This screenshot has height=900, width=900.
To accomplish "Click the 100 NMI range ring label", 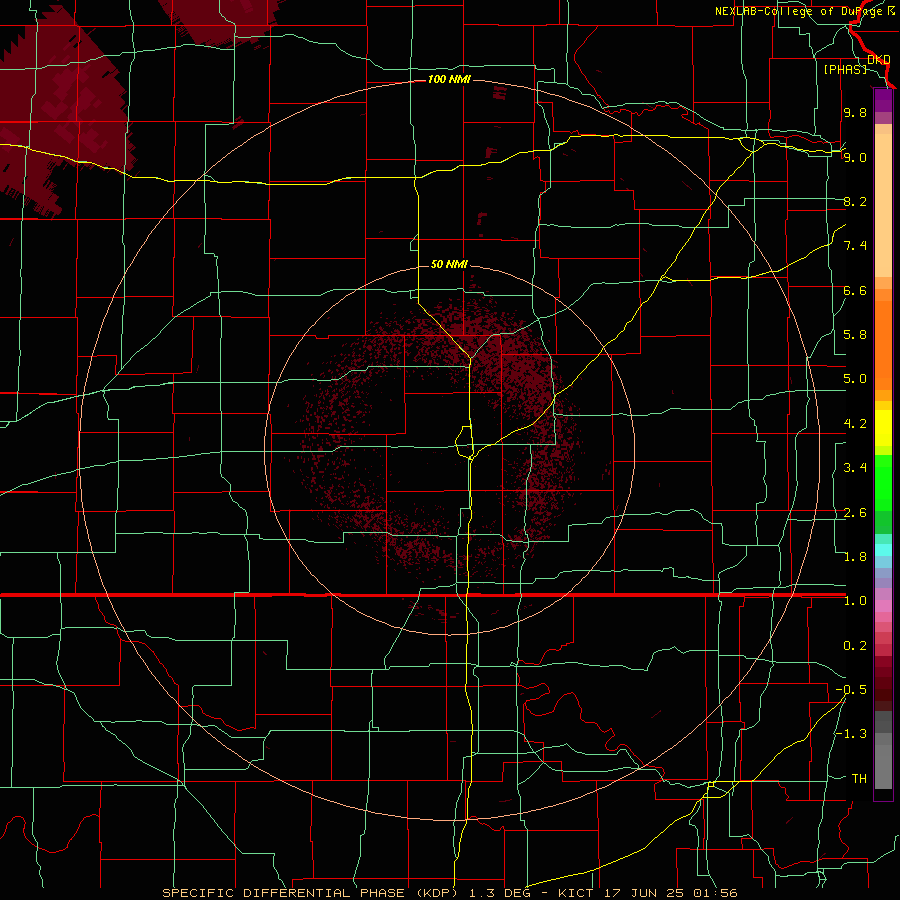I will pos(449,79).
